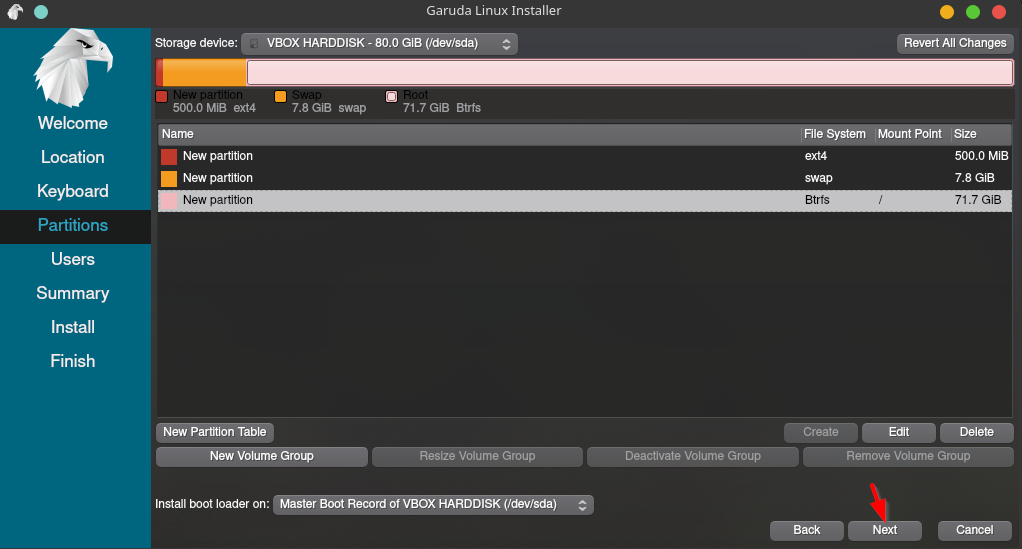Click the Garuda eagle icon in title bar
The image size is (1022, 549).
click(x=16, y=12)
